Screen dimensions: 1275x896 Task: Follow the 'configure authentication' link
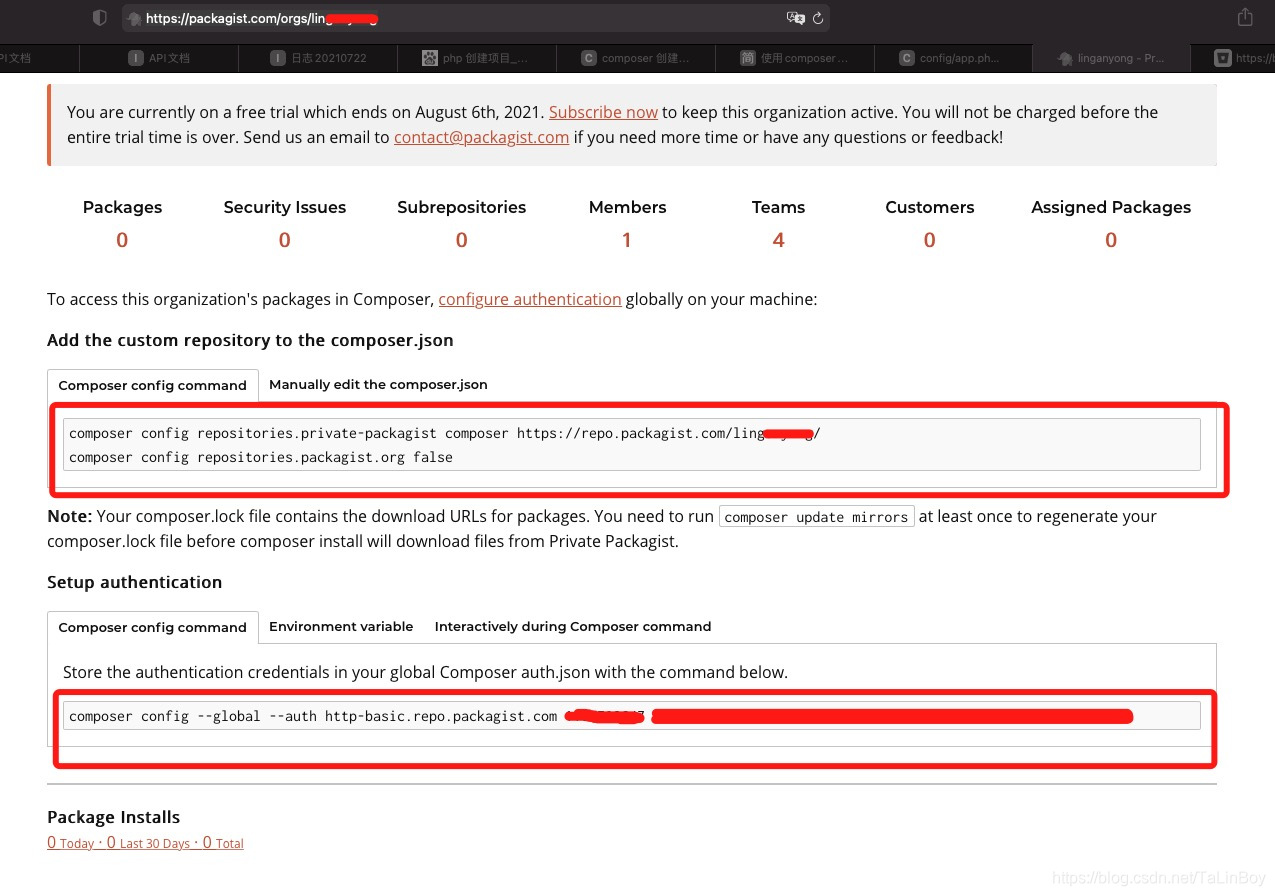pyautogui.click(x=530, y=299)
